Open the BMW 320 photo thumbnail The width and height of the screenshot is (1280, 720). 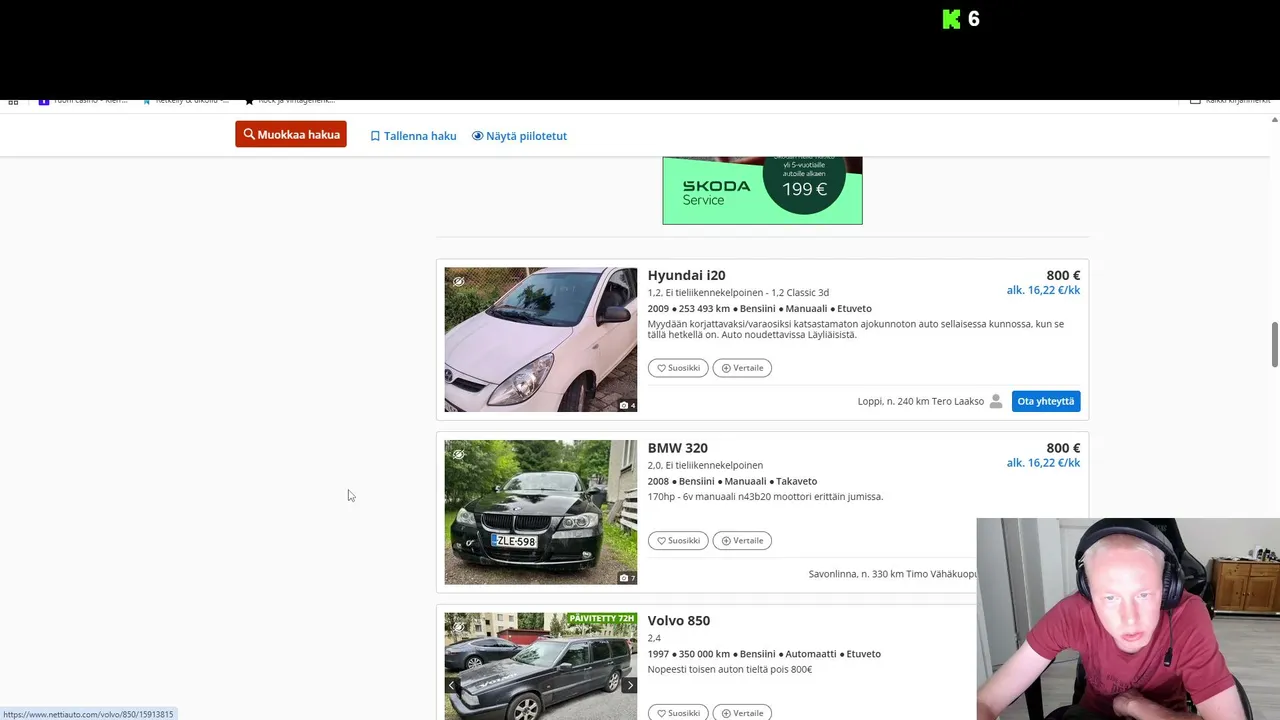click(x=541, y=512)
